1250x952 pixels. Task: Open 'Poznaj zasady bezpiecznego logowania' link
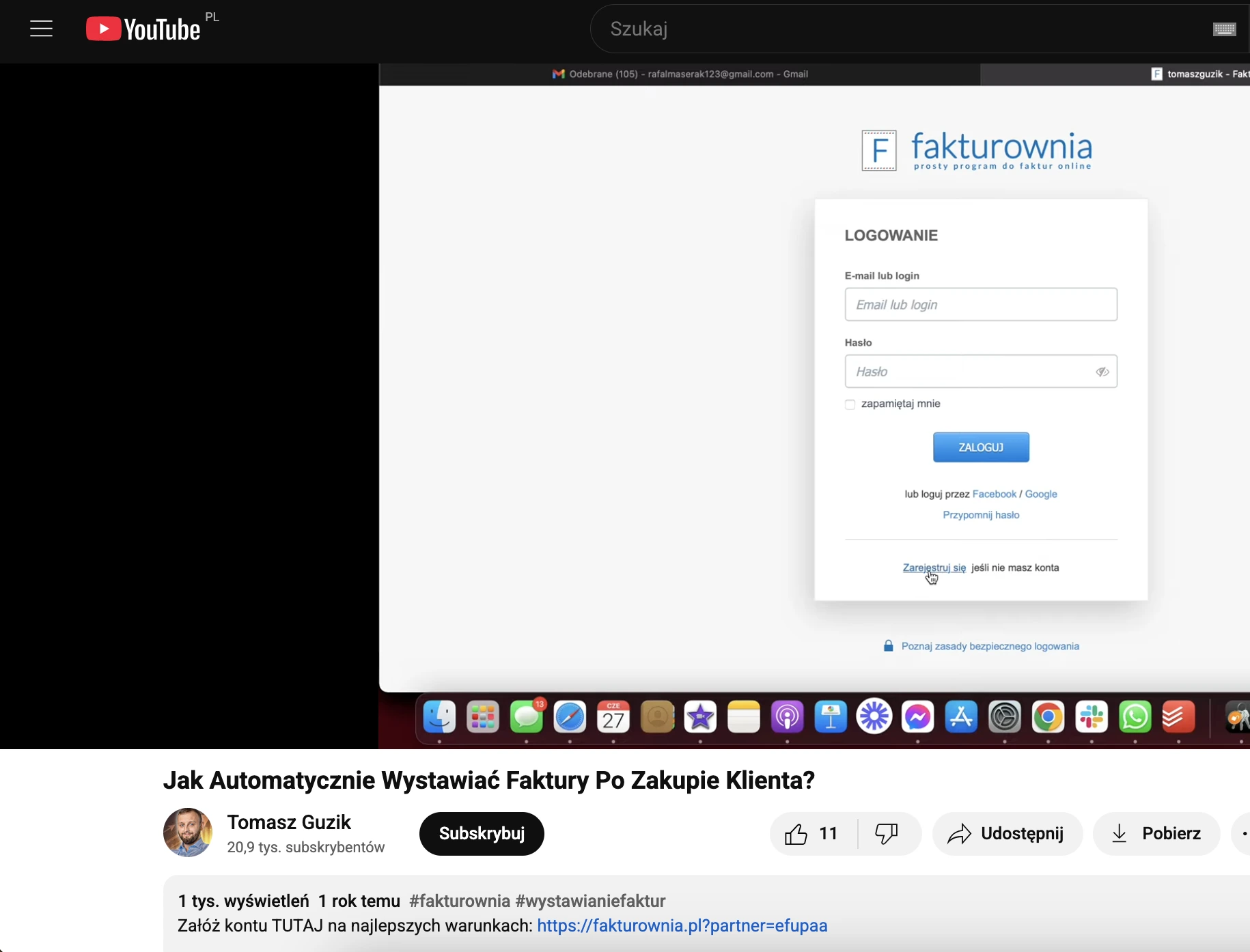(990, 646)
